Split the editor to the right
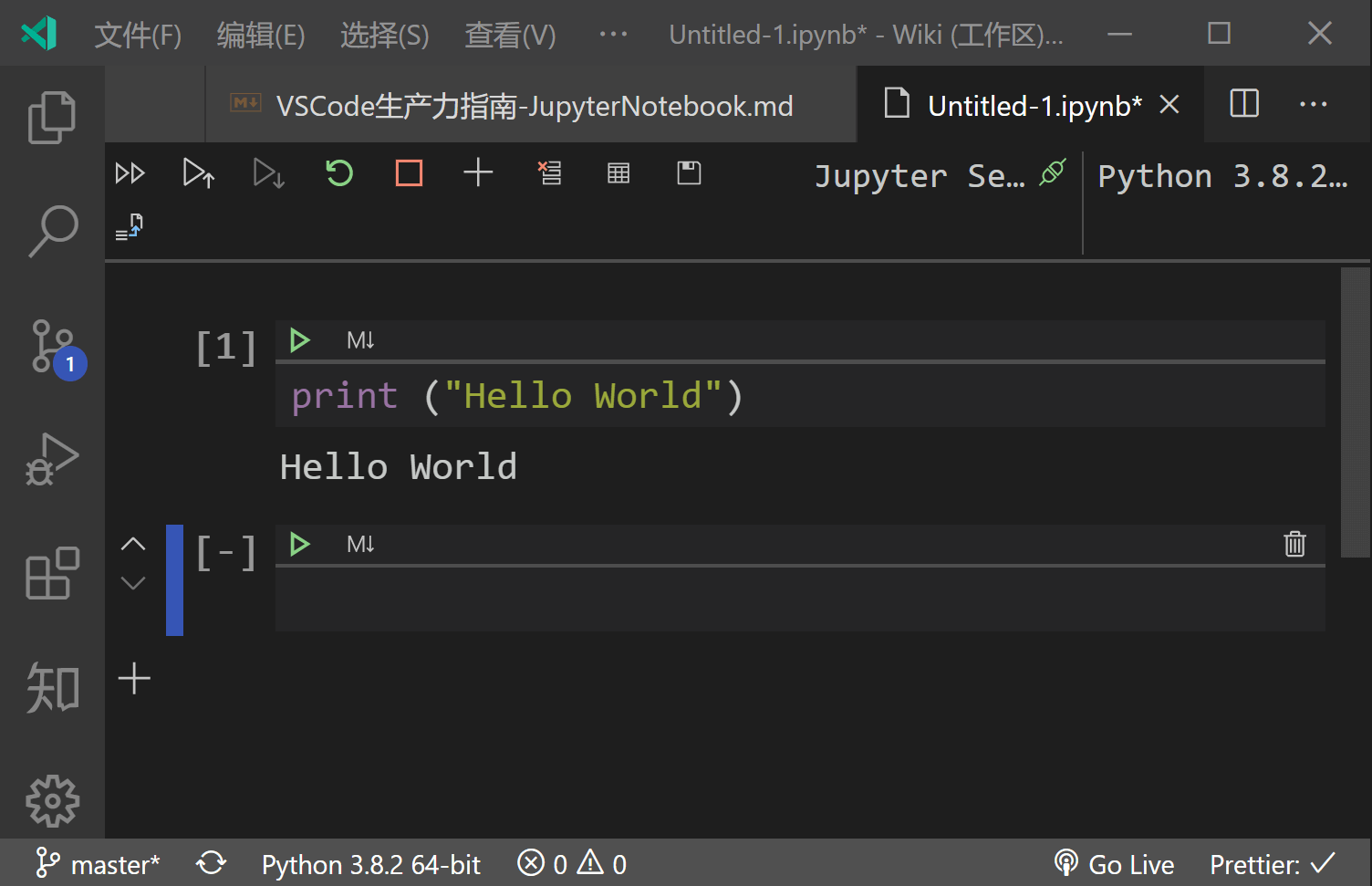 click(x=1244, y=103)
